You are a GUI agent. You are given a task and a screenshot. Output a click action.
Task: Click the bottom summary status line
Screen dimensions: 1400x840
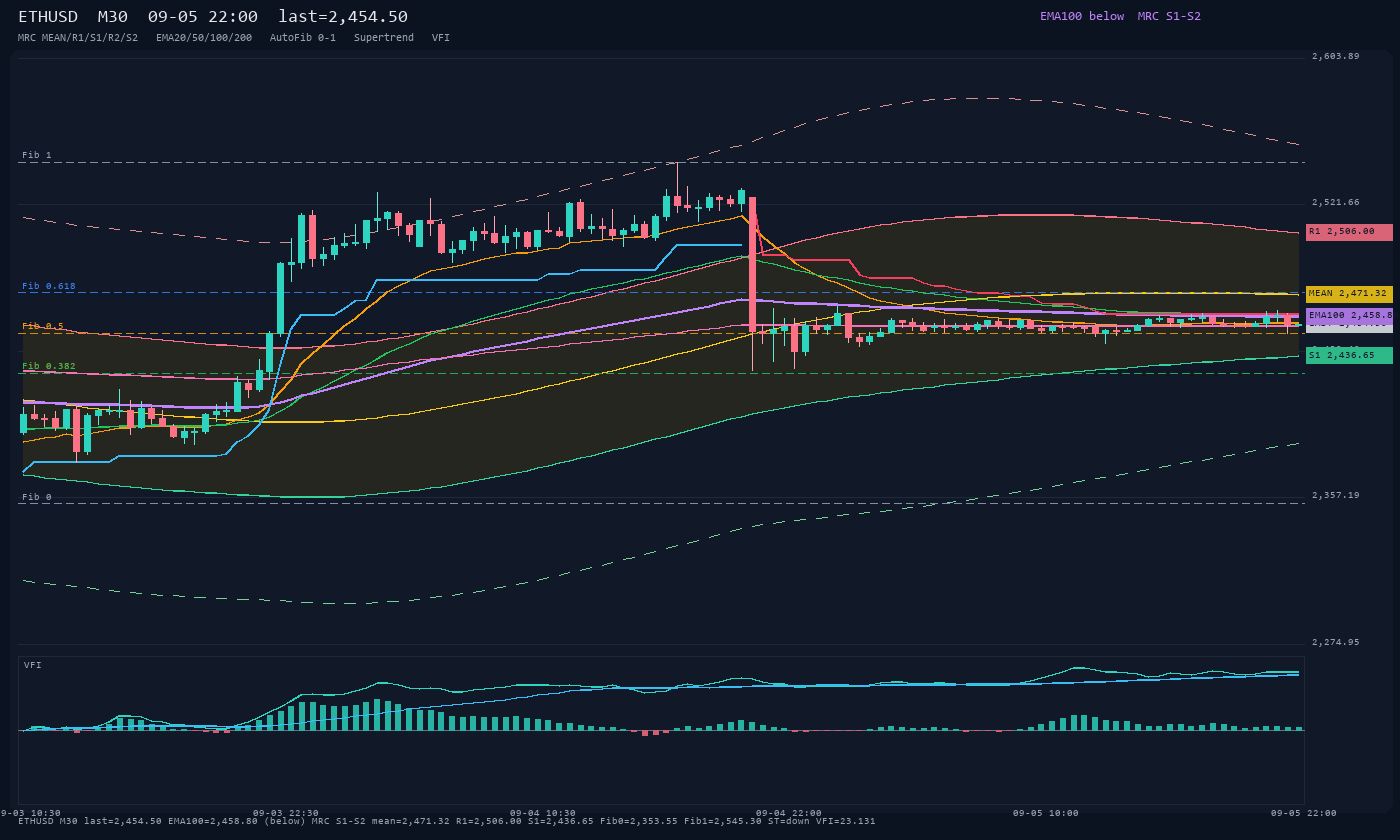coord(447,821)
